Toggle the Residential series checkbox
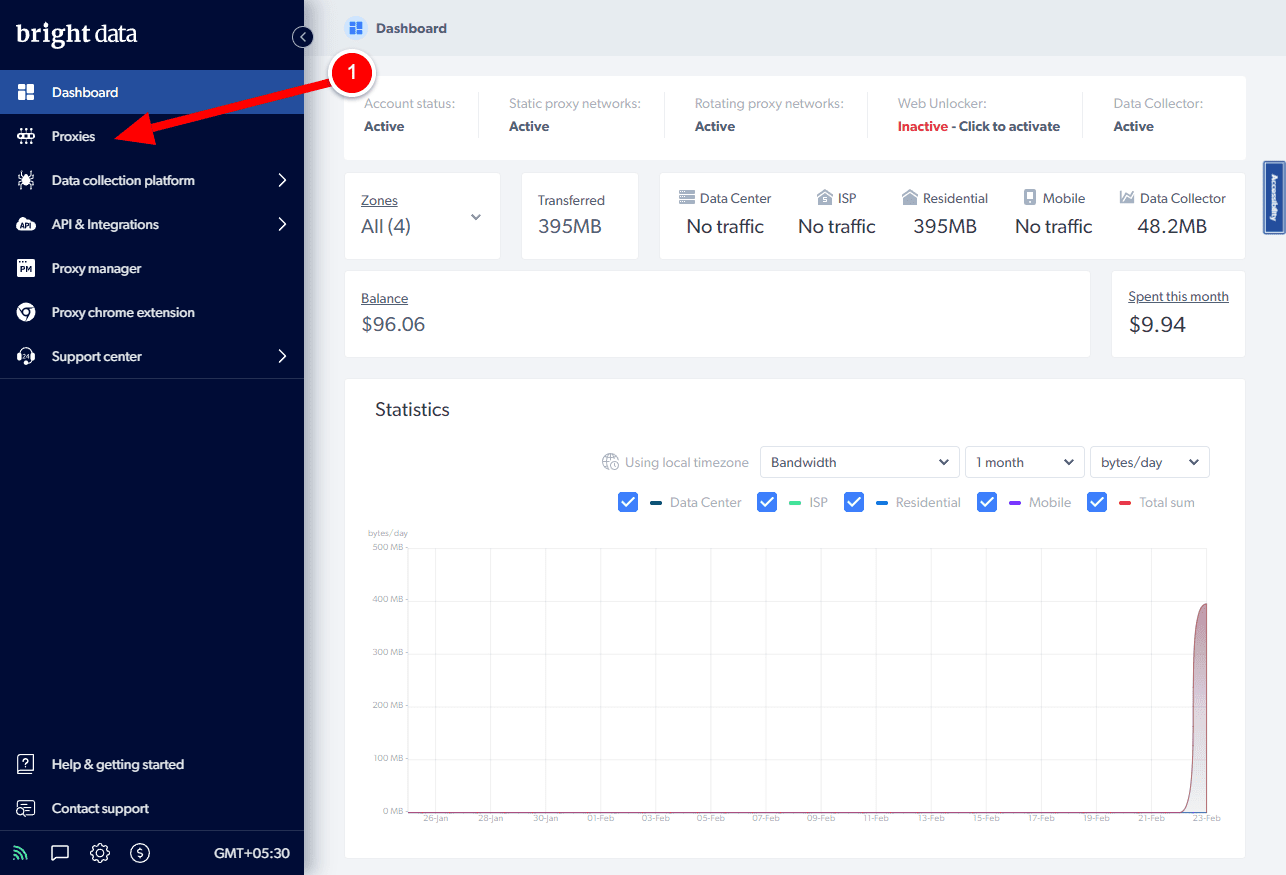Screen dimensions: 1286x875 854,502
